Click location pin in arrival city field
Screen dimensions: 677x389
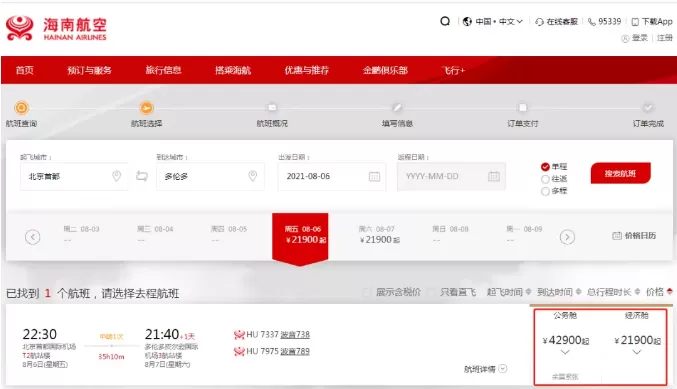(253, 176)
